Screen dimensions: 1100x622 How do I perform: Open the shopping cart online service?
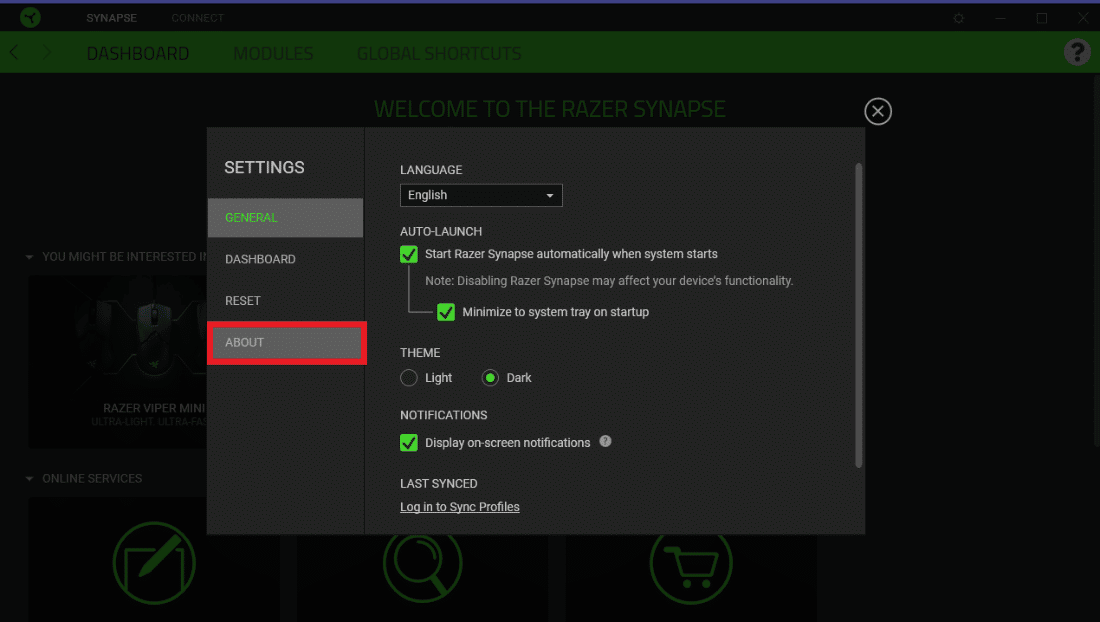(691, 564)
